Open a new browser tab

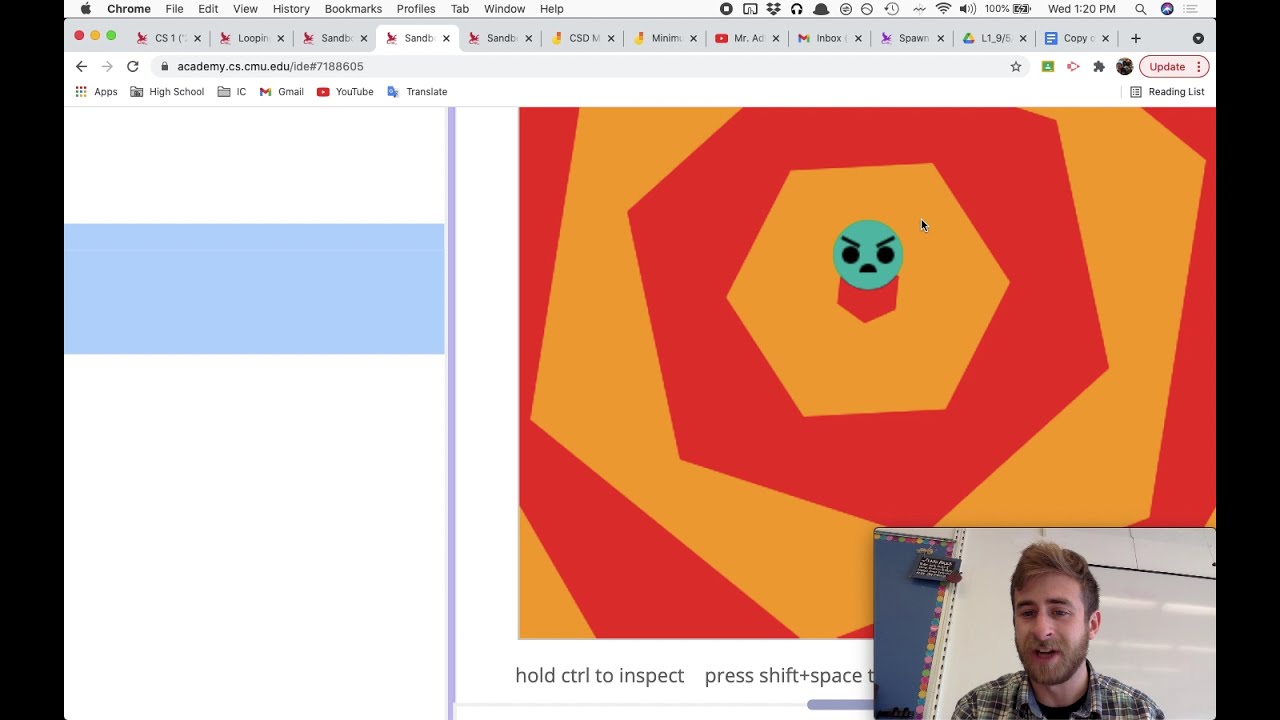(x=1135, y=38)
